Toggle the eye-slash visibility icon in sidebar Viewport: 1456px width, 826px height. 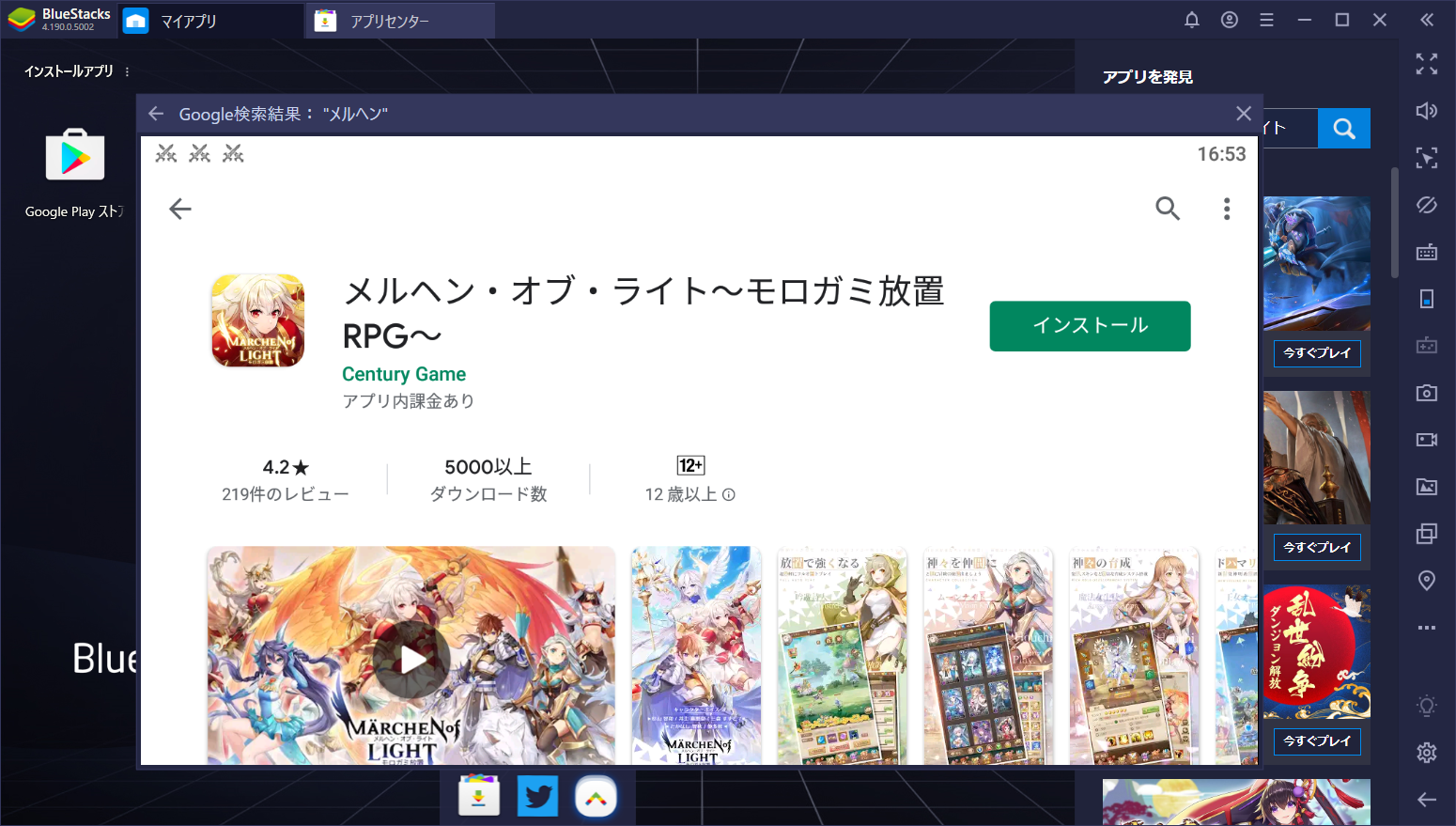point(1427,205)
